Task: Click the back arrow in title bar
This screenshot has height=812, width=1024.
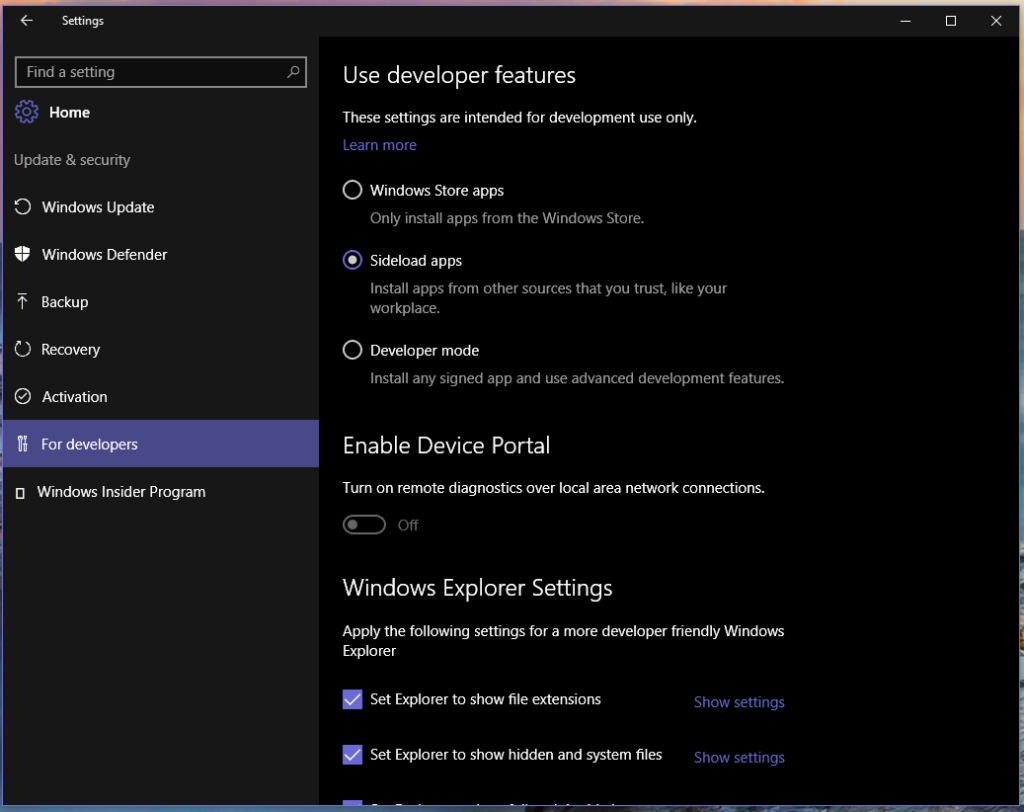Action: pos(27,21)
